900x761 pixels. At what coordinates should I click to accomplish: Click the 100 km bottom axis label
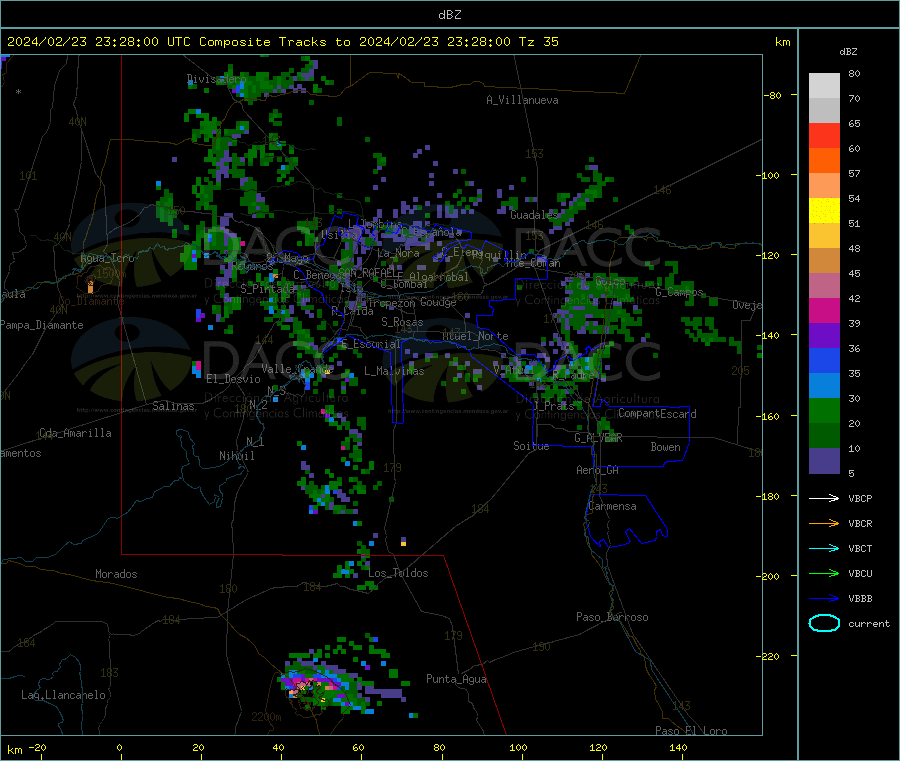point(518,748)
